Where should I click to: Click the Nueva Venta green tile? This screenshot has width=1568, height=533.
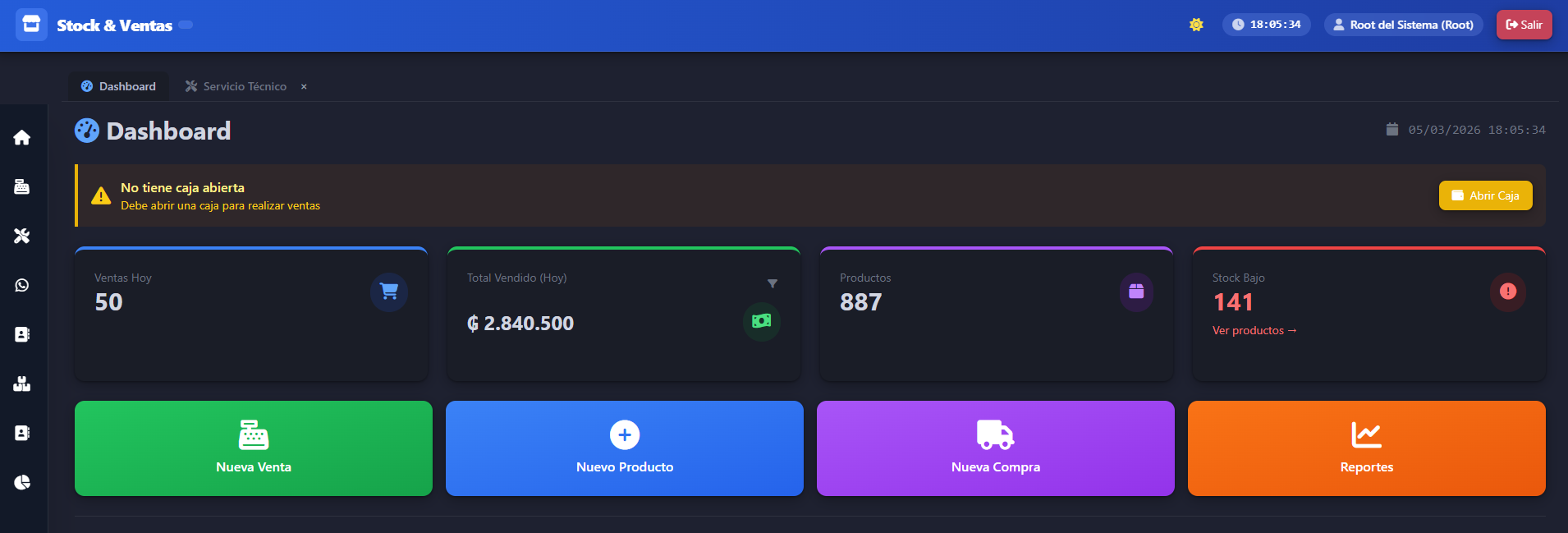254,448
